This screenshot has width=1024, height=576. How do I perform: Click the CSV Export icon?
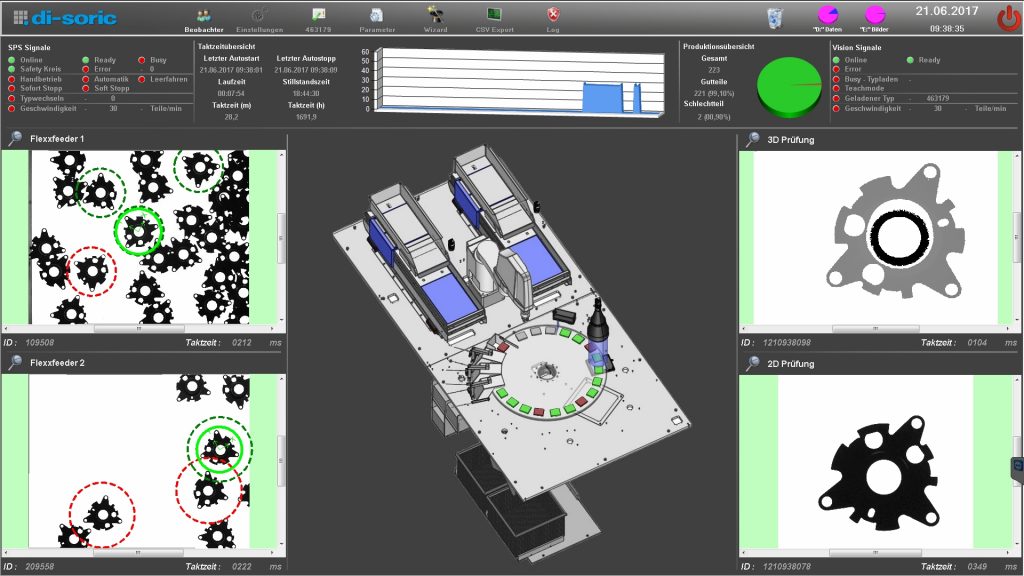pyautogui.click(x=494, y=16)
